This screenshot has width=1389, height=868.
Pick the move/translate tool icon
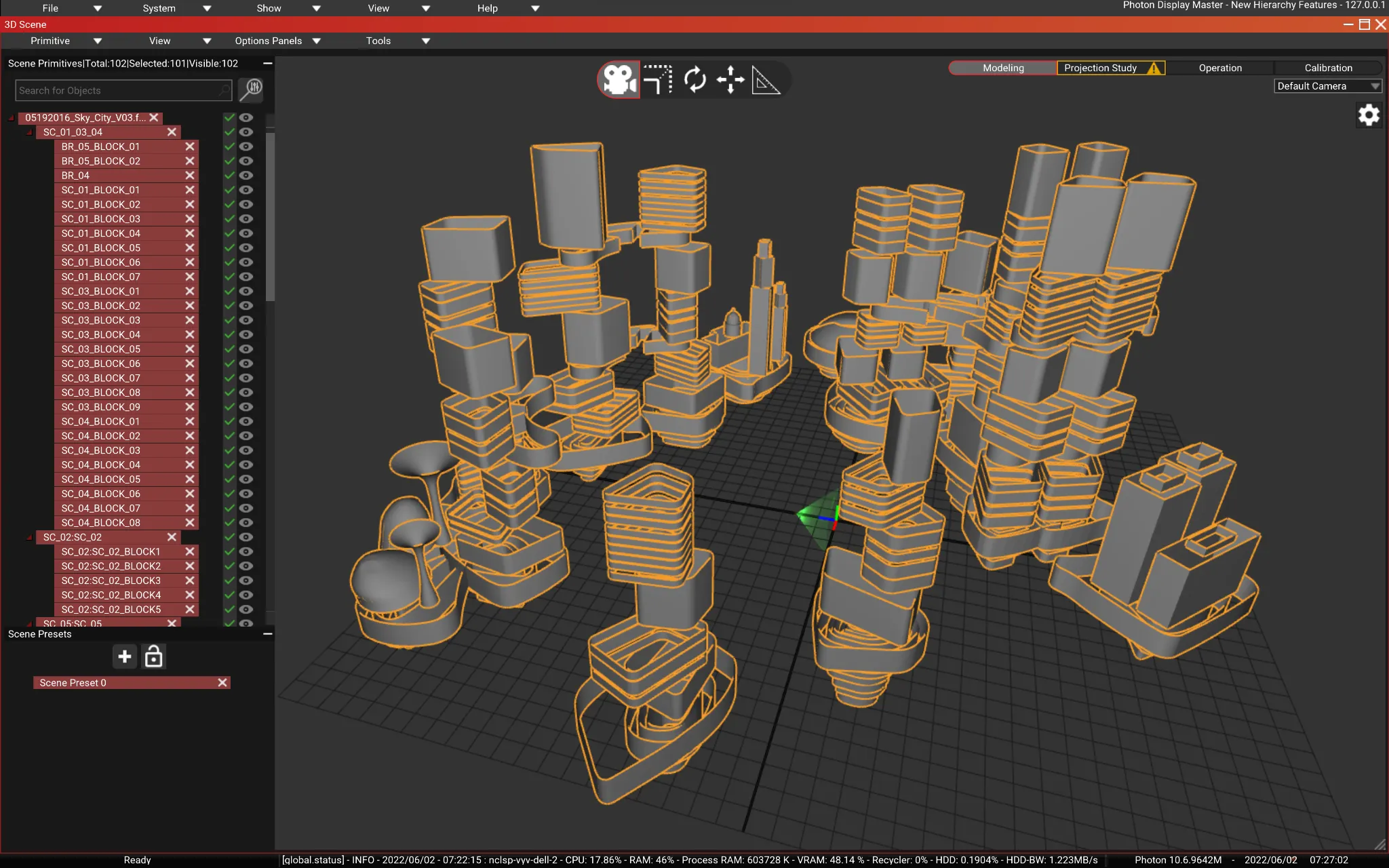pyautogui.click(x=730, y=80)
